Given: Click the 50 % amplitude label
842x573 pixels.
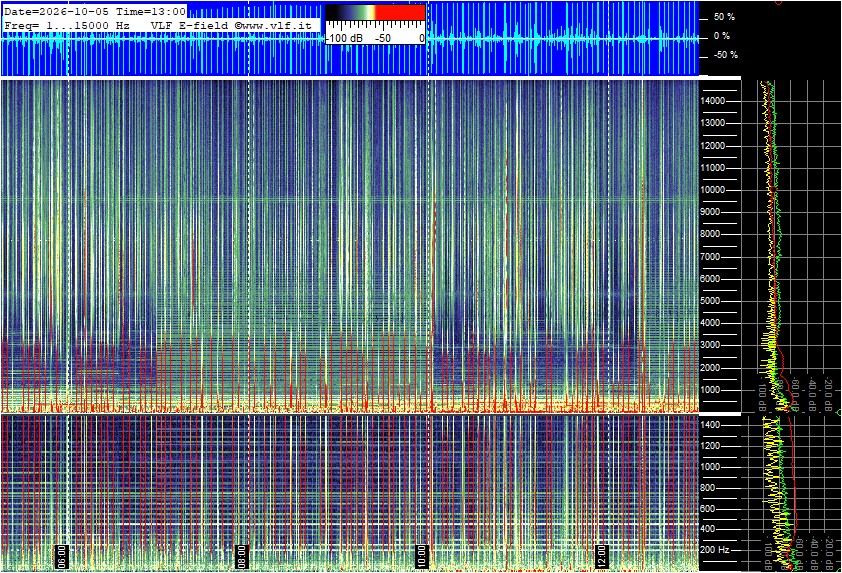Looking at the screenshot, I should [724, 17].
